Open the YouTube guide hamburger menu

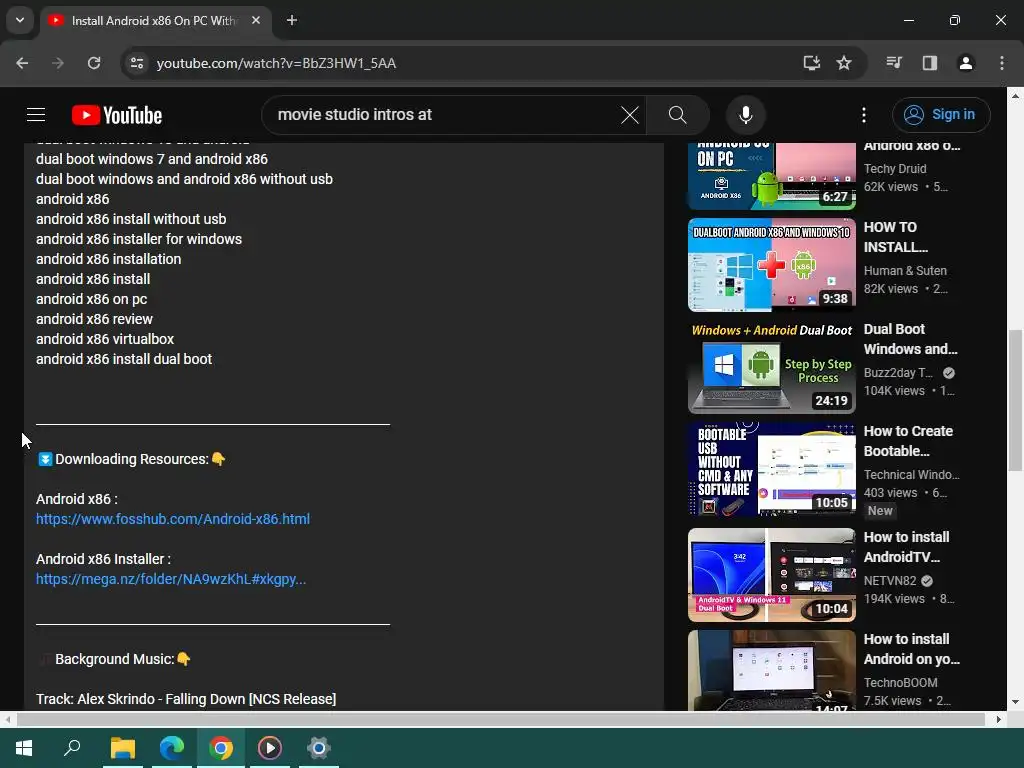click(36, 115)
